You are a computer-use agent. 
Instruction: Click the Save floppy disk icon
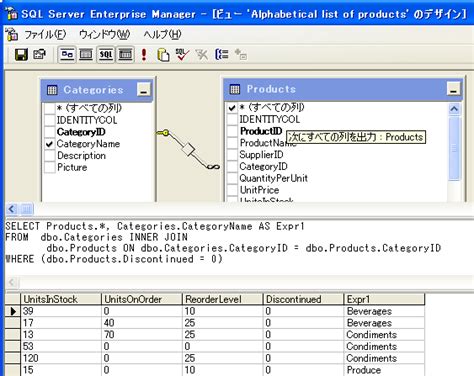tap(21, 55)
